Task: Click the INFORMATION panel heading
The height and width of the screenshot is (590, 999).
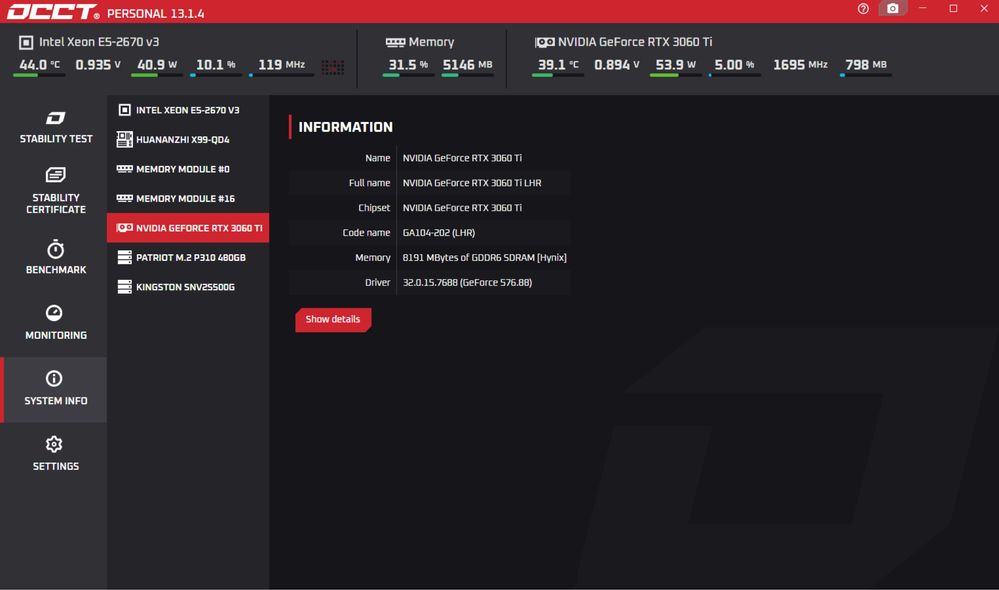Action: point(345,127)
